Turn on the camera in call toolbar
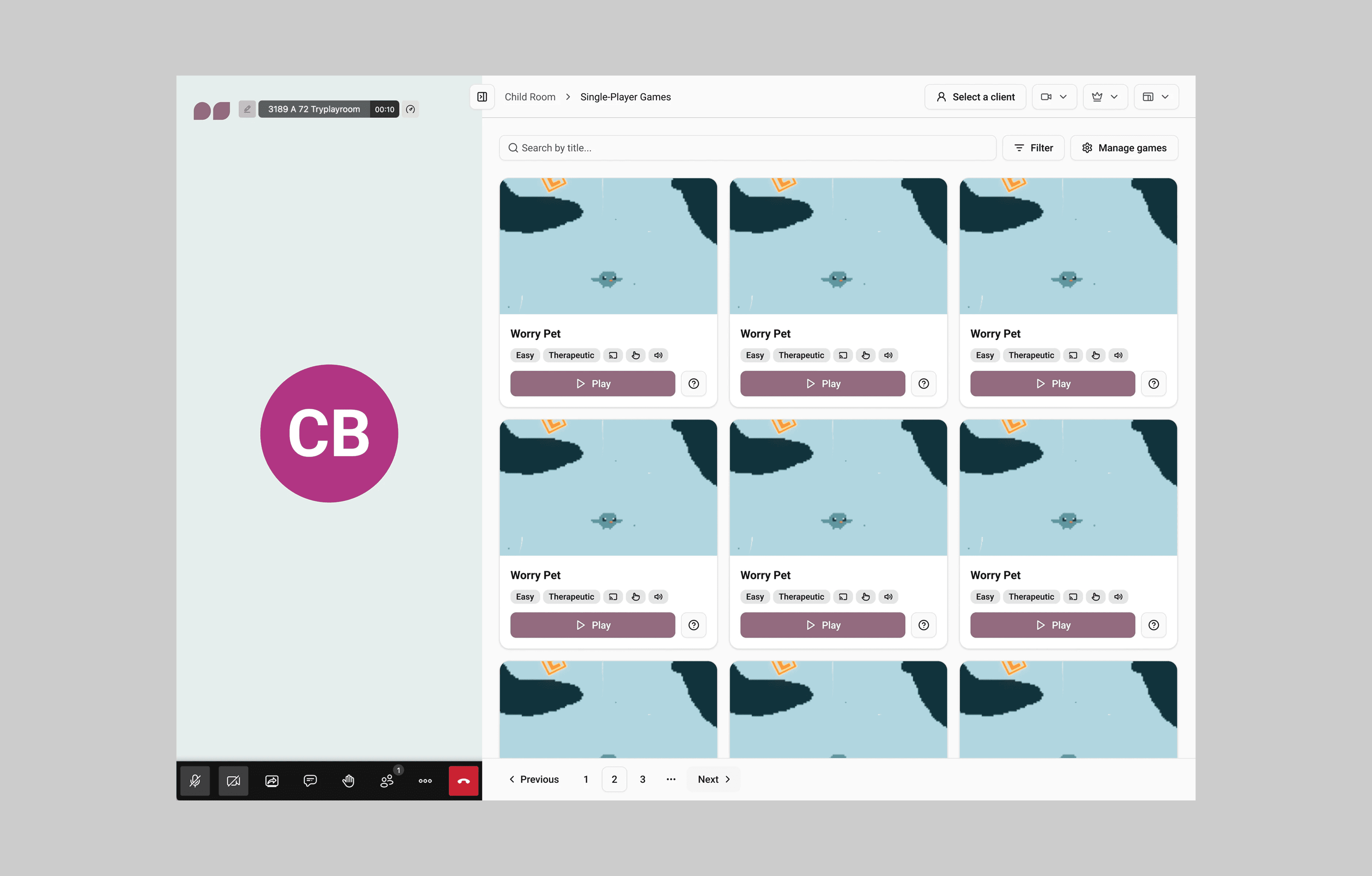 pyautogui.click(x=233, y=780)
